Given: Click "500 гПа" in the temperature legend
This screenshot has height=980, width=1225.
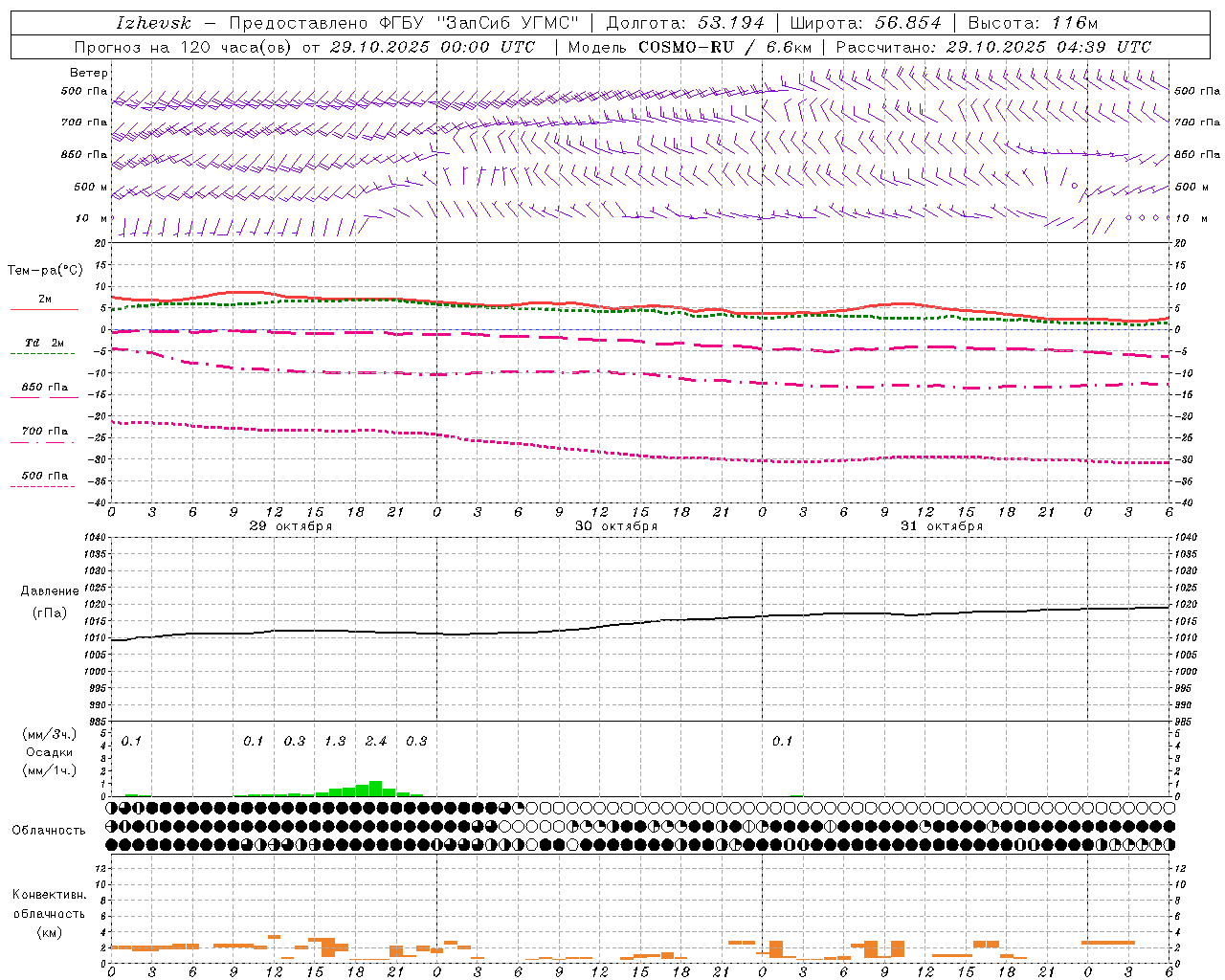Looking at the screenshot, I should [45, 475].
